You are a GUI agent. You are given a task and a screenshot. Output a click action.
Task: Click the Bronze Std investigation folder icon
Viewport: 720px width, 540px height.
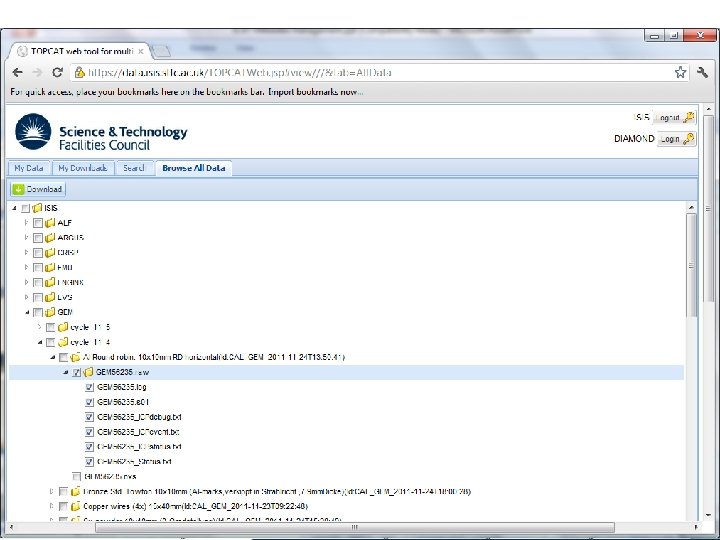click(x=75, y=491)
